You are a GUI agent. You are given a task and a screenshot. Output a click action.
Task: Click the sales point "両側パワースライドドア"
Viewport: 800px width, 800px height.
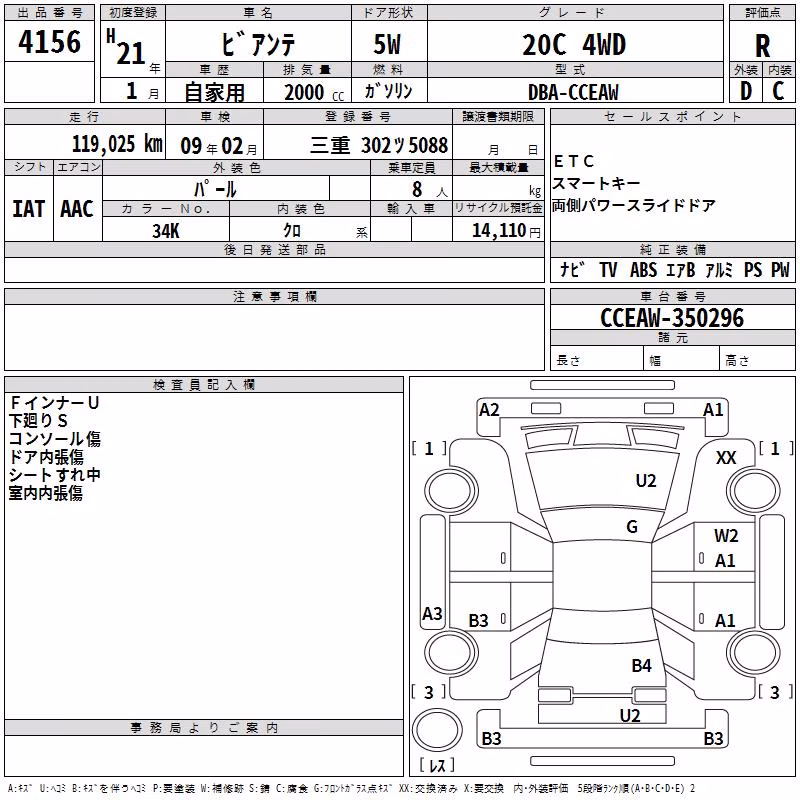tap(634, 205)
